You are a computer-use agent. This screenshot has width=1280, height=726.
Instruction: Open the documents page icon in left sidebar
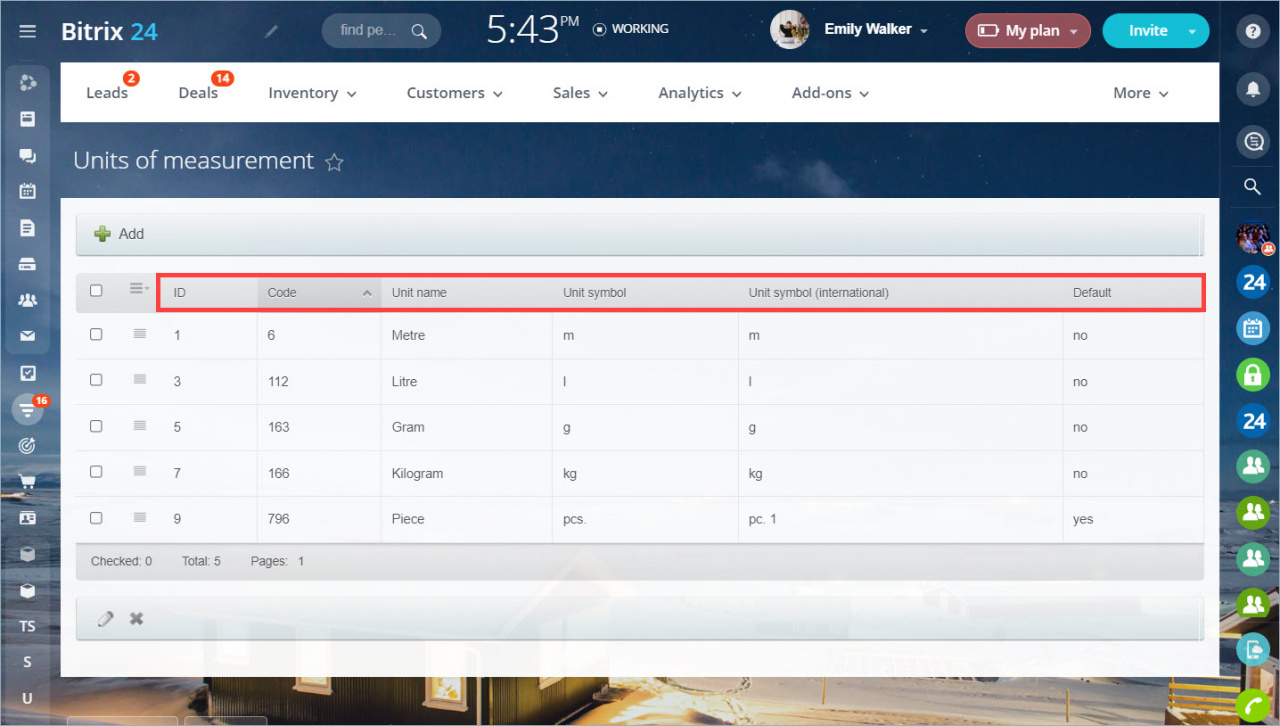[28, 228]
